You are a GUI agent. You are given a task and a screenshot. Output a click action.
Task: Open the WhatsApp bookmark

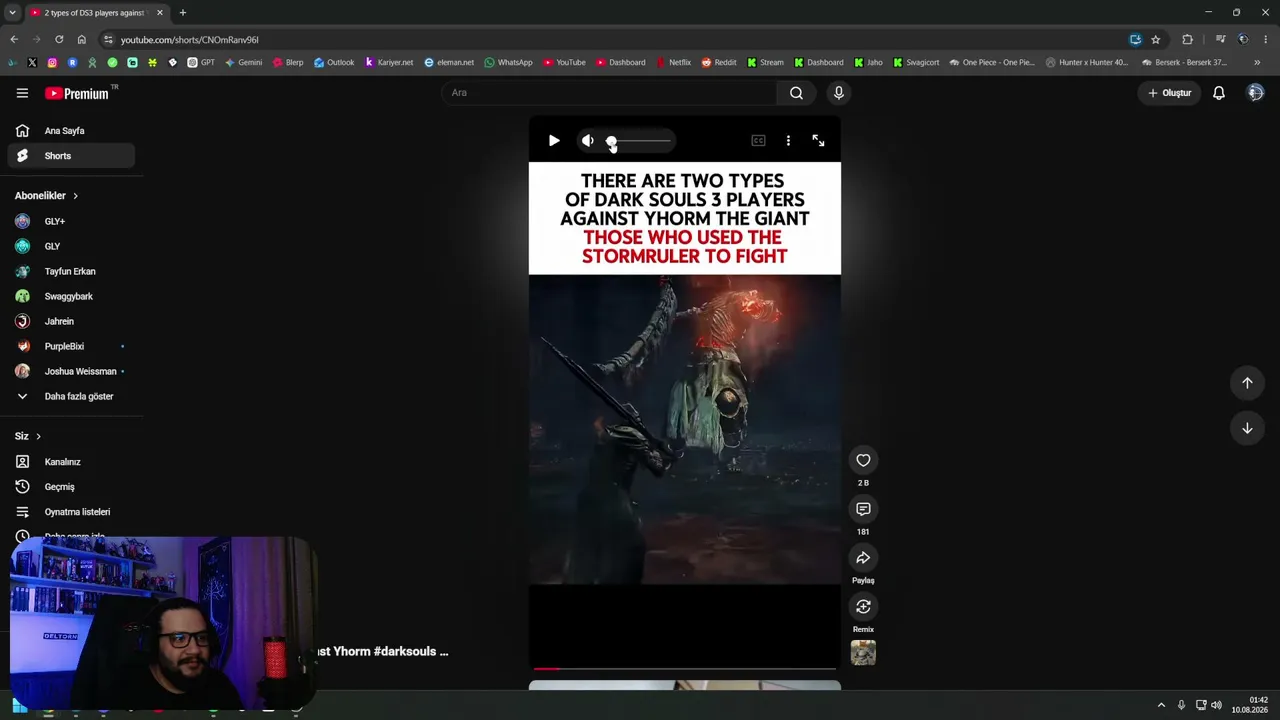click(509, 62)
